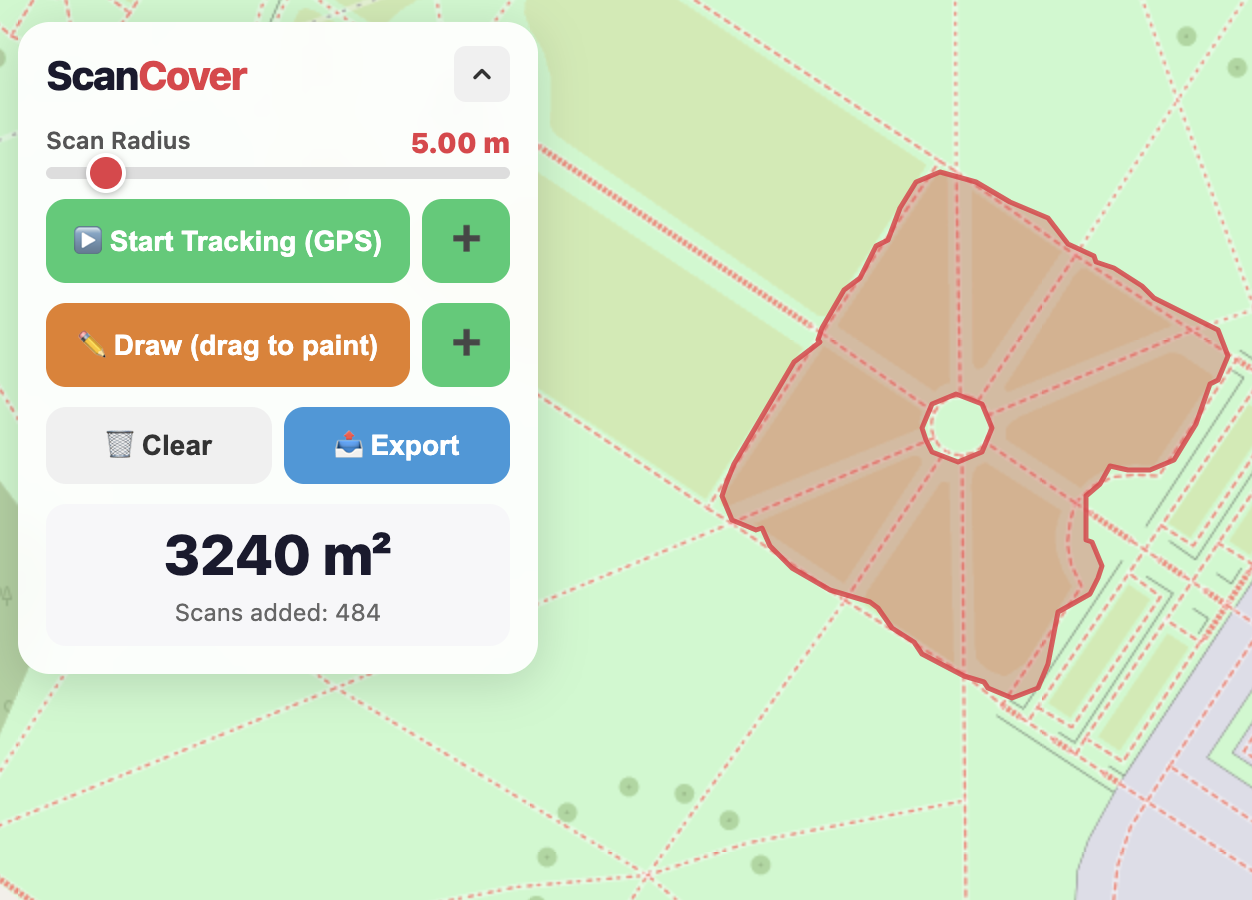Viewport: 1252px width, 900px height.
Task: Click the right end of the Scan Radius track
Action: [504, 173]
